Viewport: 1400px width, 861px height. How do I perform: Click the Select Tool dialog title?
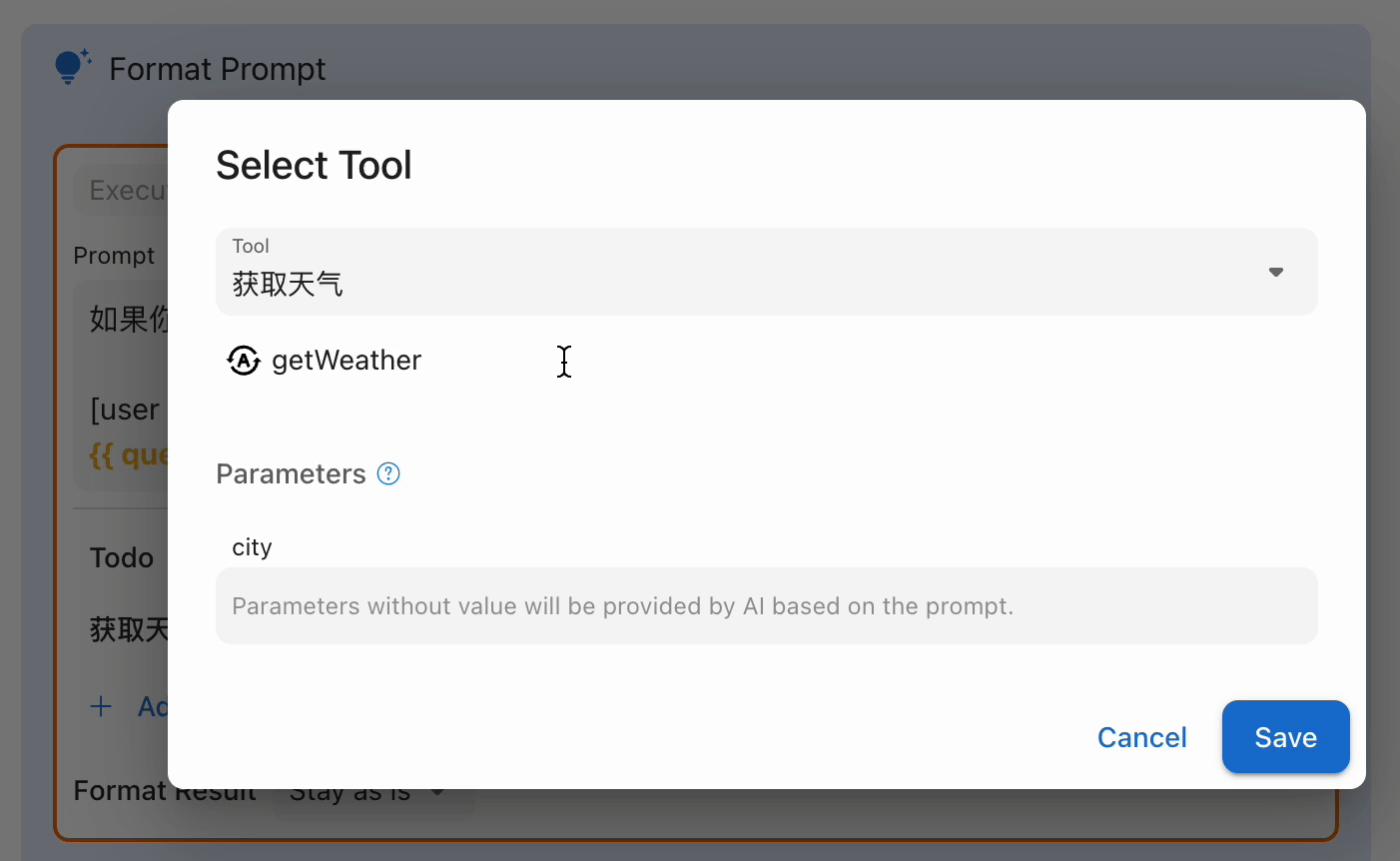point(314,165)
